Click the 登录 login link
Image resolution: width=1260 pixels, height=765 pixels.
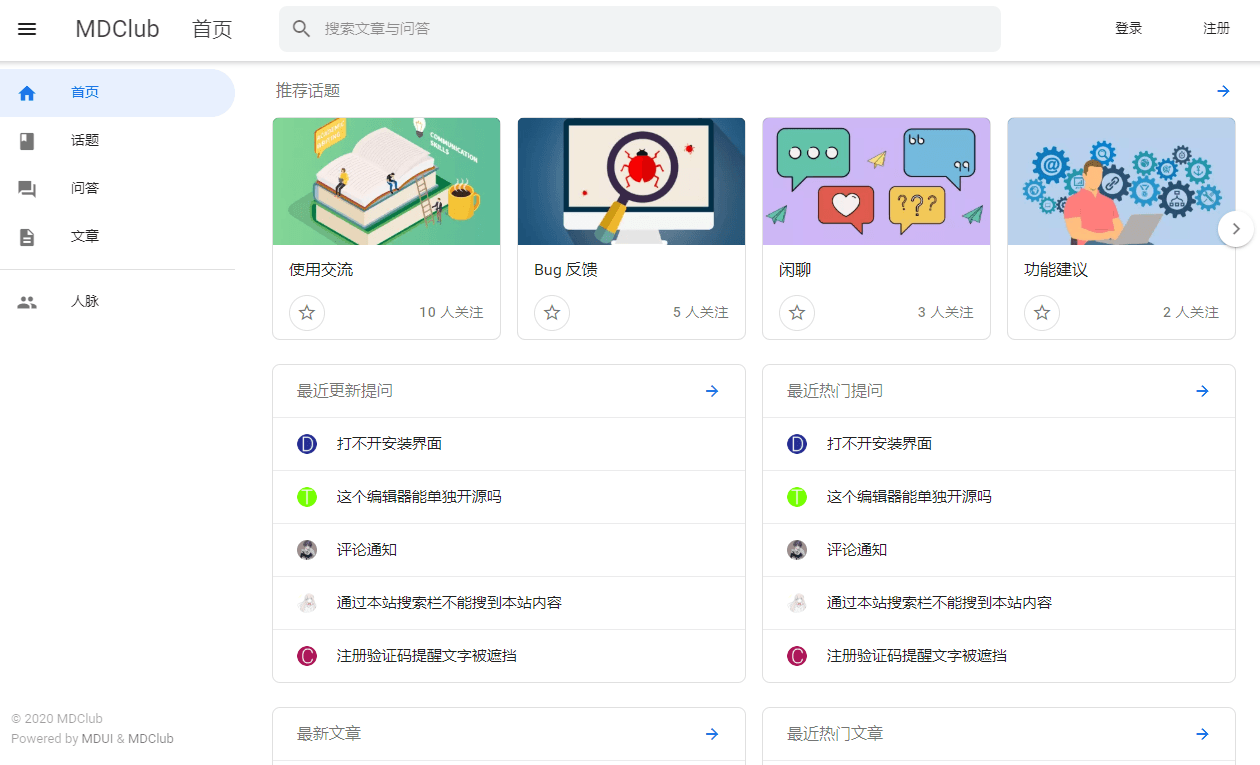pyautogui.click(x=1128, y=28)
